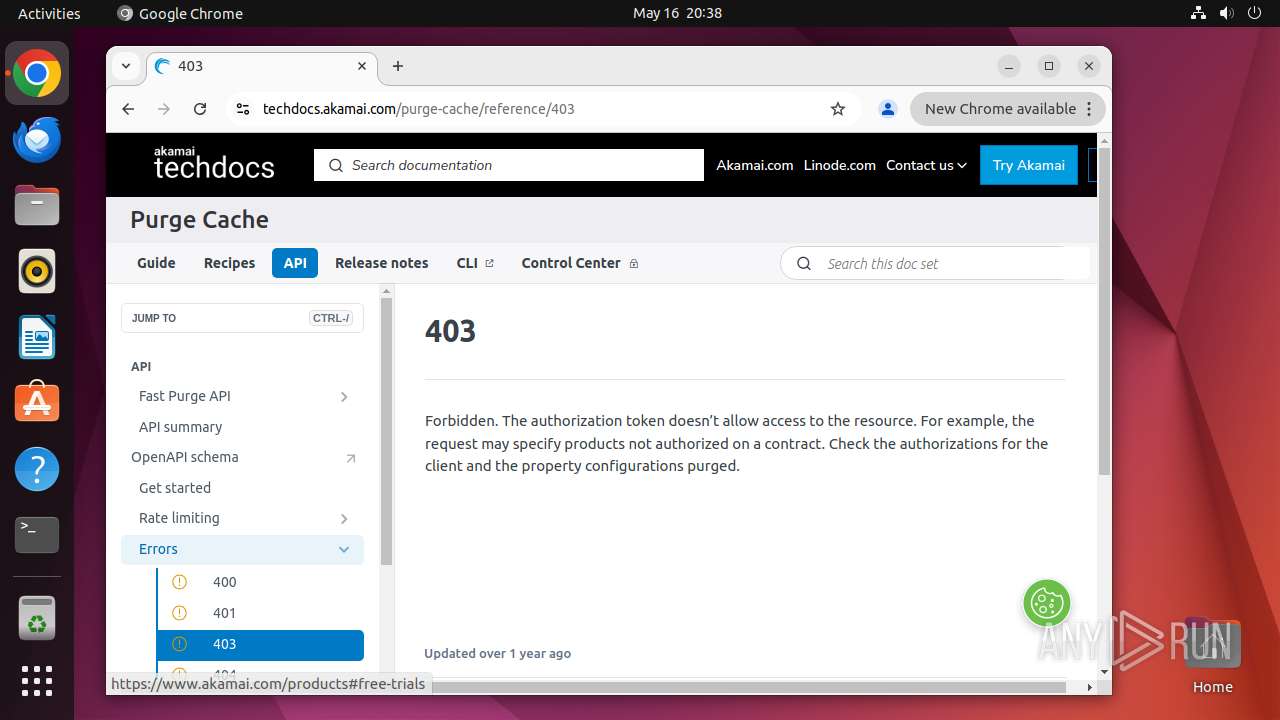Open the tab search dropdown arrow

click(x=126, y=66)
